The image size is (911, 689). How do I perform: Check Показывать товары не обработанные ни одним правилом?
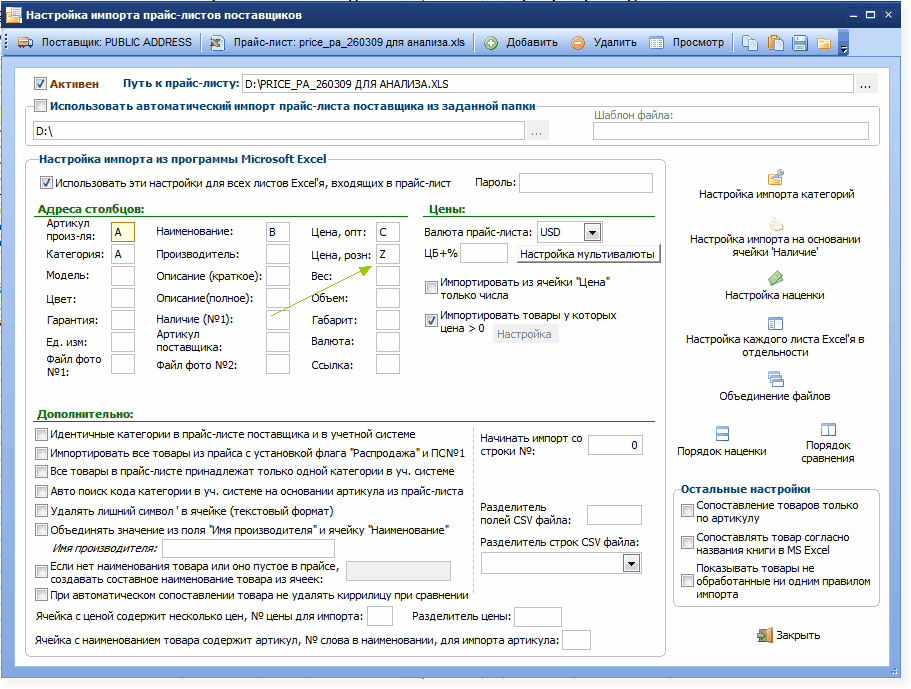tap(687, 580)
